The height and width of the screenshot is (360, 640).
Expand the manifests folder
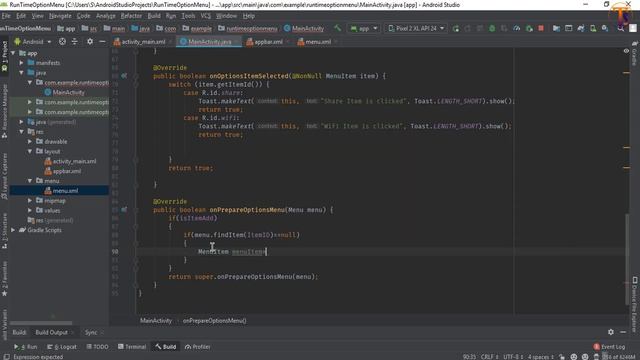[21, 63]
